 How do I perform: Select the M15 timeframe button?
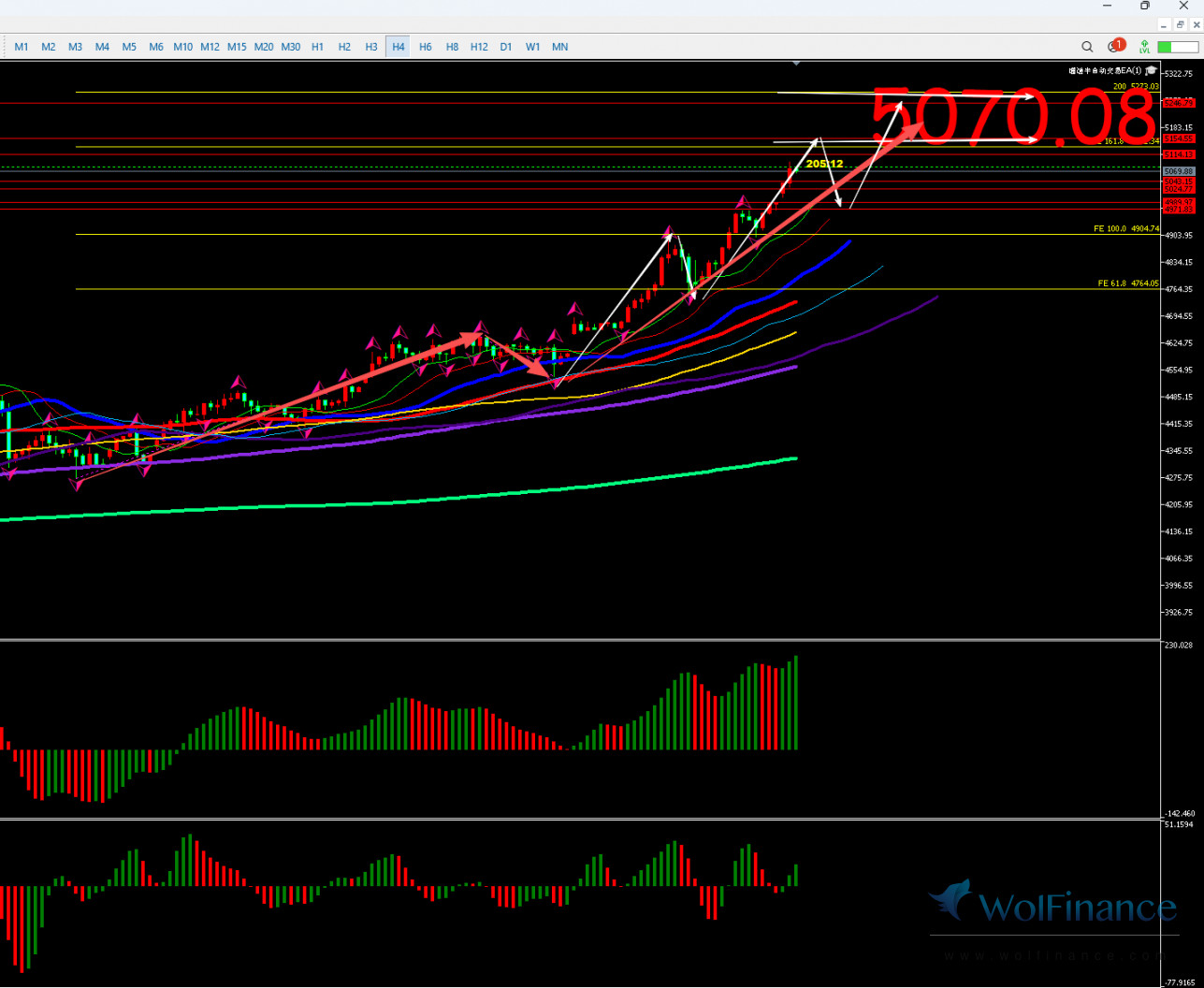click(237, 47)
